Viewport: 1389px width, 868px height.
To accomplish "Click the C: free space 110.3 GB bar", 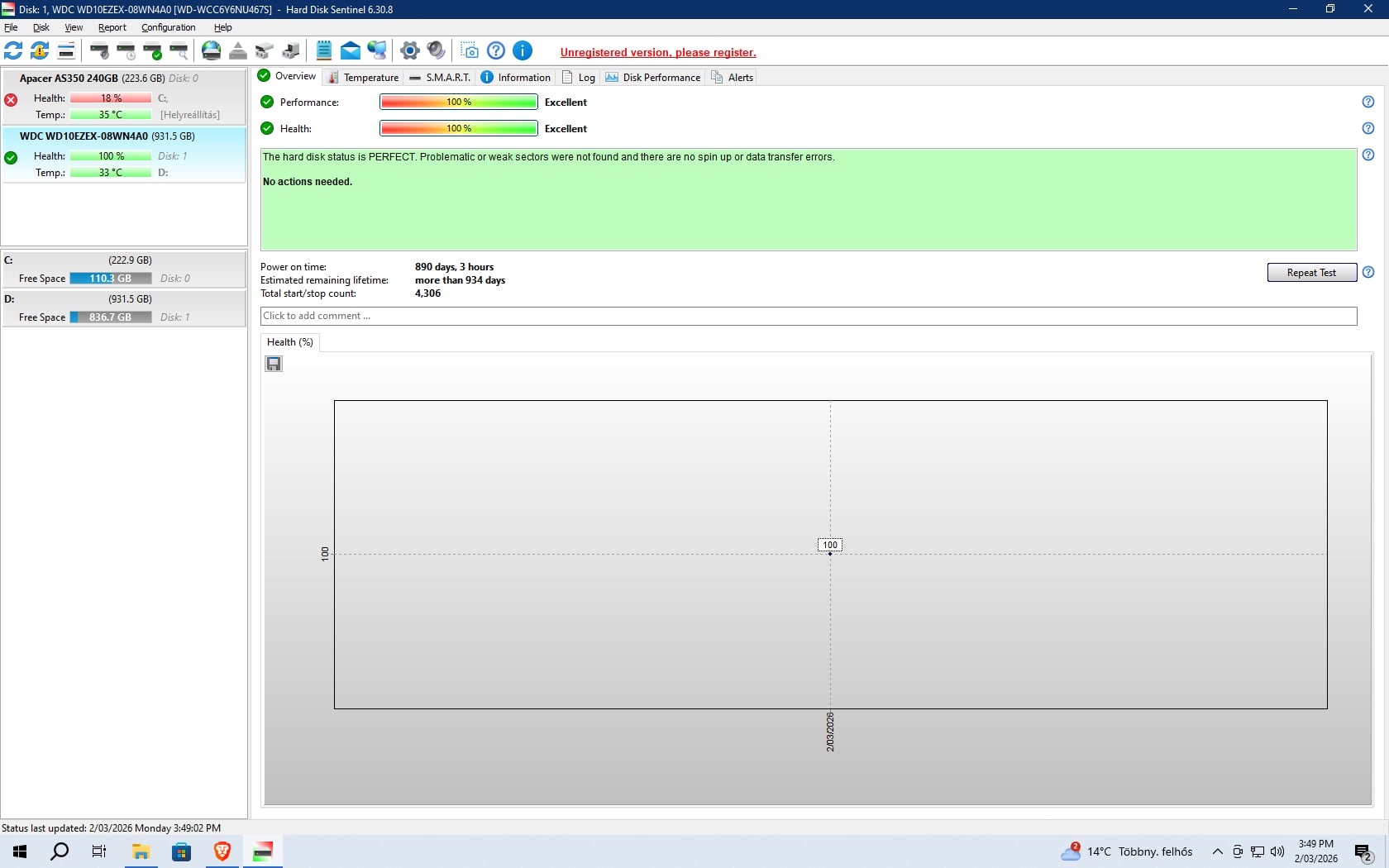I will [111, 279].
